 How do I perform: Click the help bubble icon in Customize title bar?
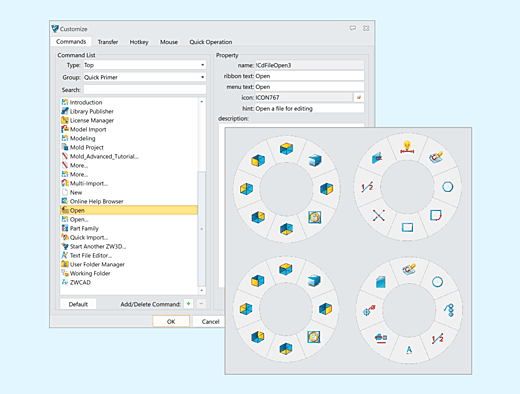click(353, 28)
